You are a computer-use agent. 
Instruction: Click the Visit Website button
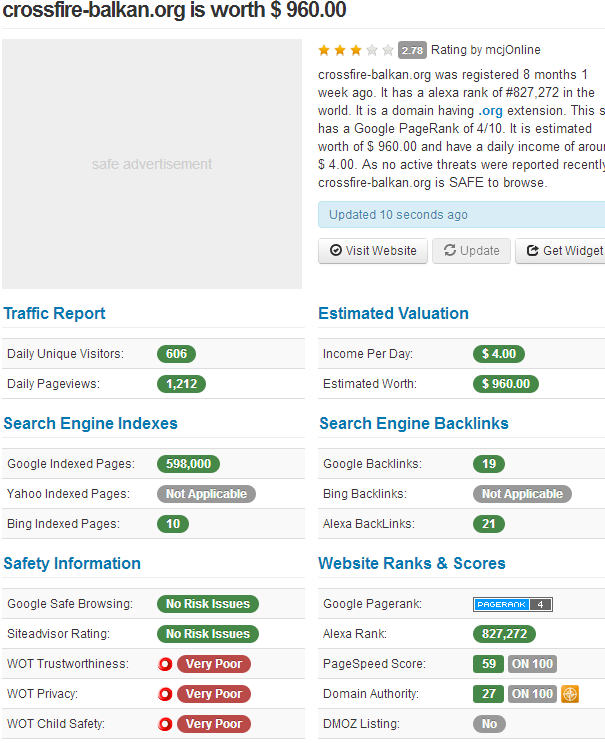373,251
